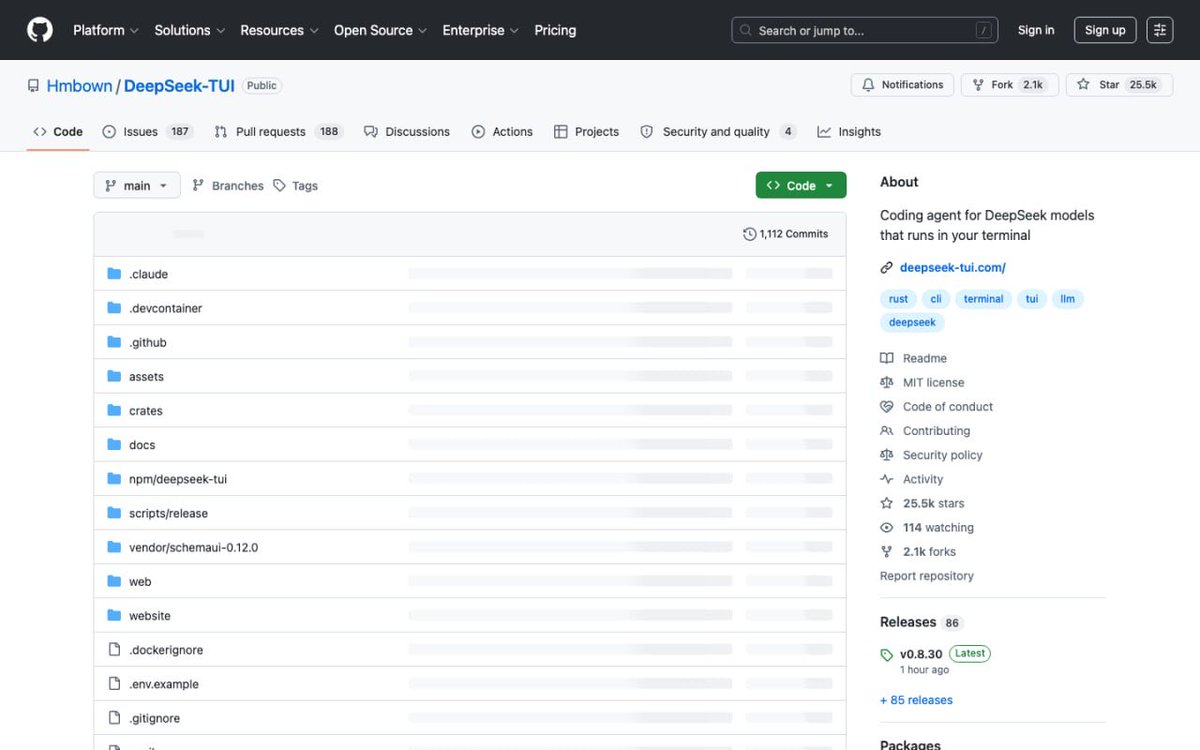
Task: Click the folder icon beside website
Action: (114, 615)
